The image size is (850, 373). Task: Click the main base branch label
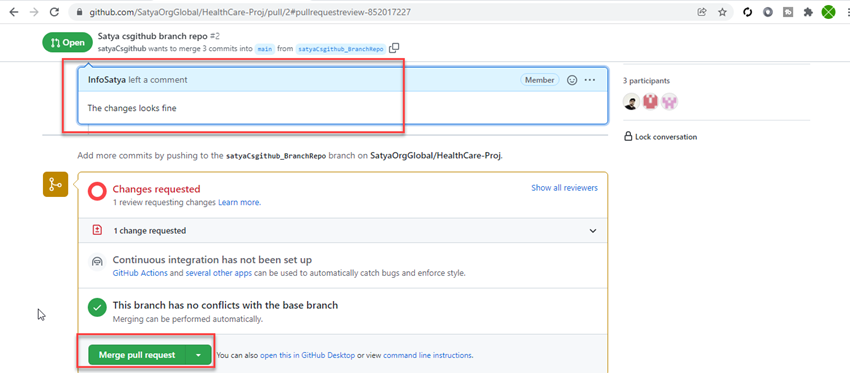pos(265,49)
